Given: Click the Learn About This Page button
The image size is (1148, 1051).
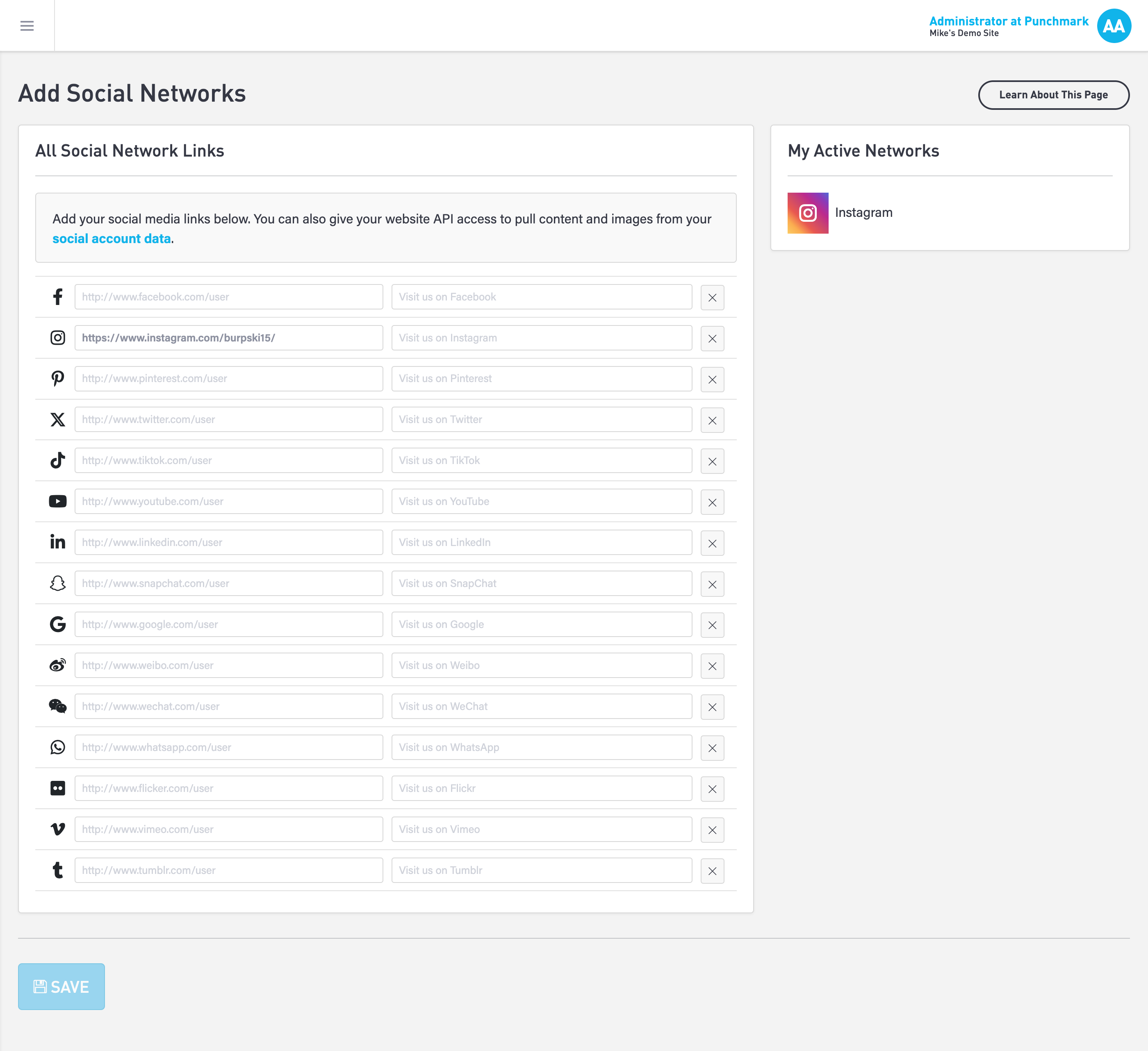Looking at the screenshot, I should [1053, 95].
